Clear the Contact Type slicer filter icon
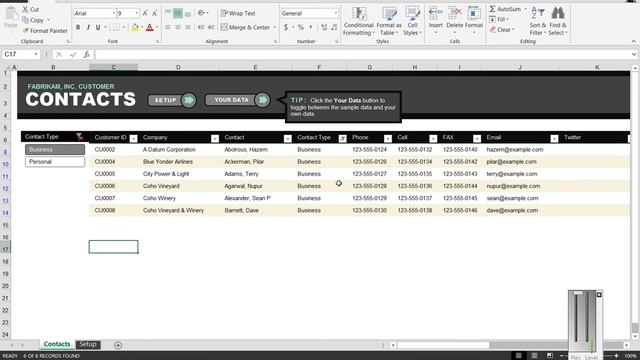640x360 pixels. pos(80,137)
